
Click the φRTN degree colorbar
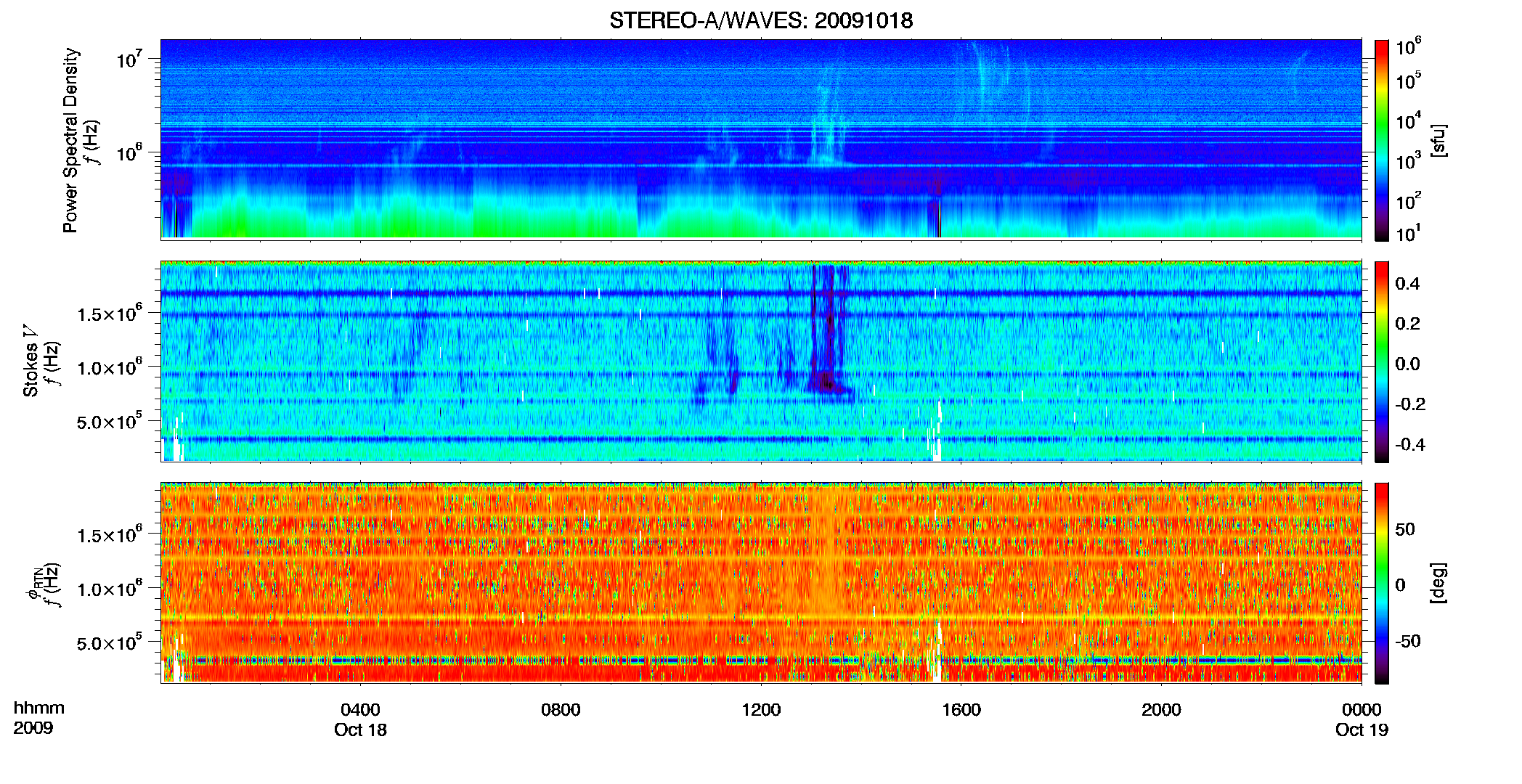tap(1382, 583)
